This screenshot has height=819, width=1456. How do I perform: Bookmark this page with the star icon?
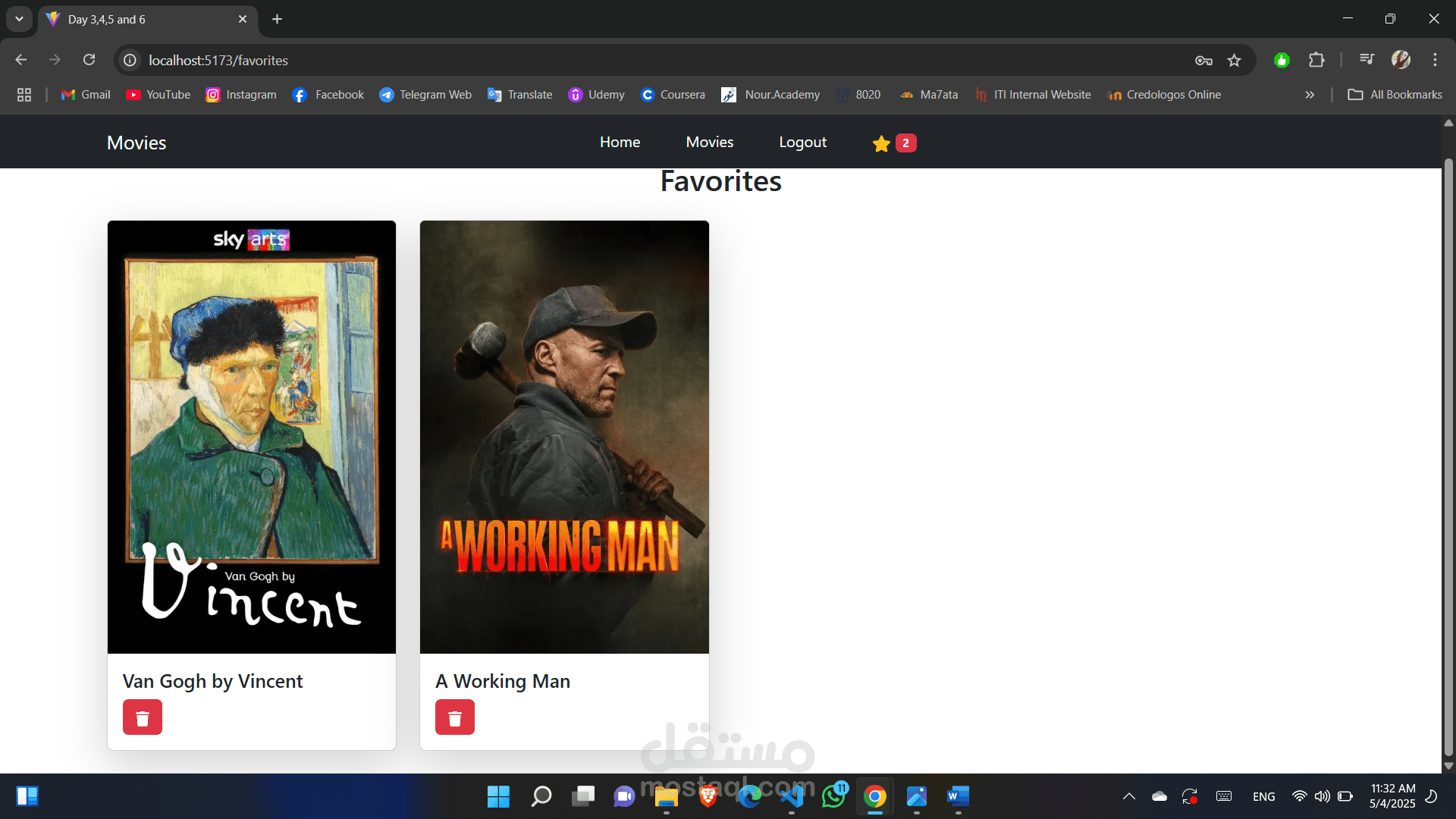1235,61
